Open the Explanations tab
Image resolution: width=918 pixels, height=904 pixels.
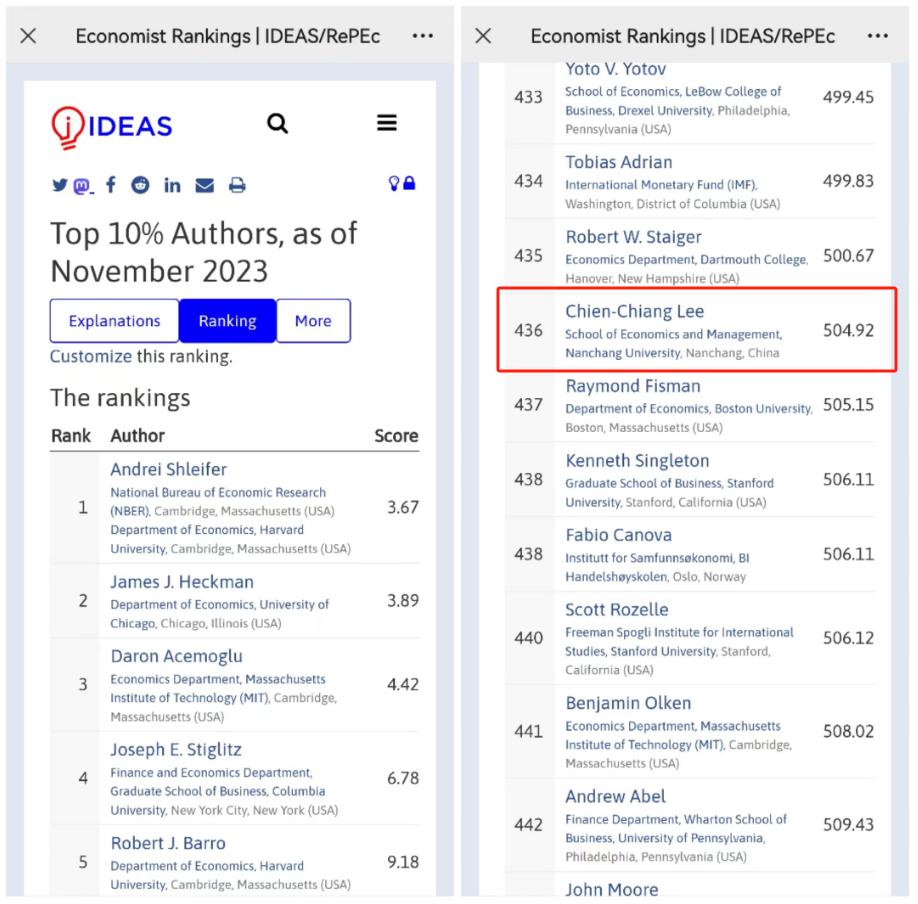pyautogui.click(x=114, y=321)
